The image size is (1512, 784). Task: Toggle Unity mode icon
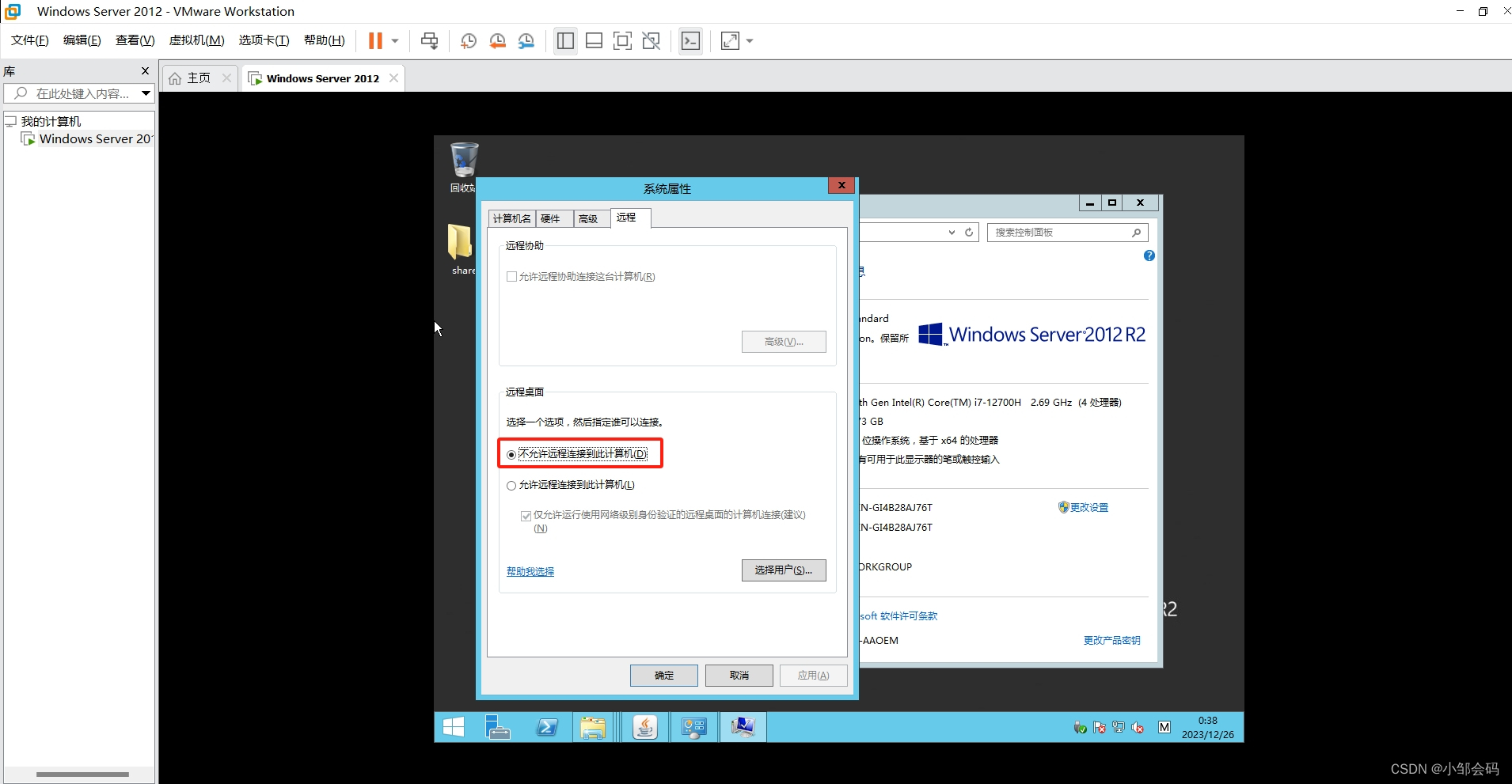click(x=651, y=40)
